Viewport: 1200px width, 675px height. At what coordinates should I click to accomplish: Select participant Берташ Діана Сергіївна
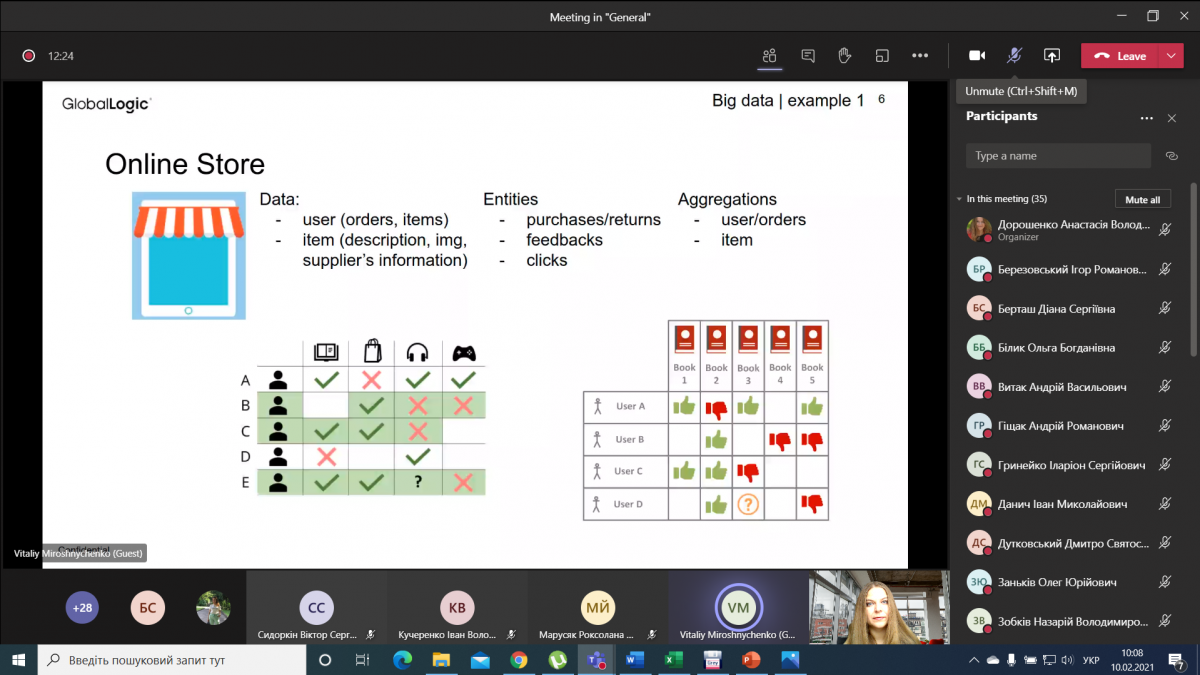1056,309
